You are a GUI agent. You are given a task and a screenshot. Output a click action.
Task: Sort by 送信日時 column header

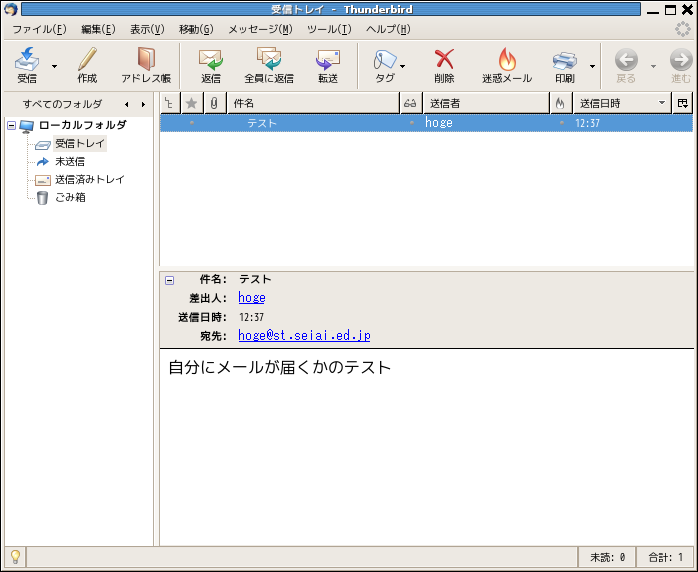click(x=622, y=104)
